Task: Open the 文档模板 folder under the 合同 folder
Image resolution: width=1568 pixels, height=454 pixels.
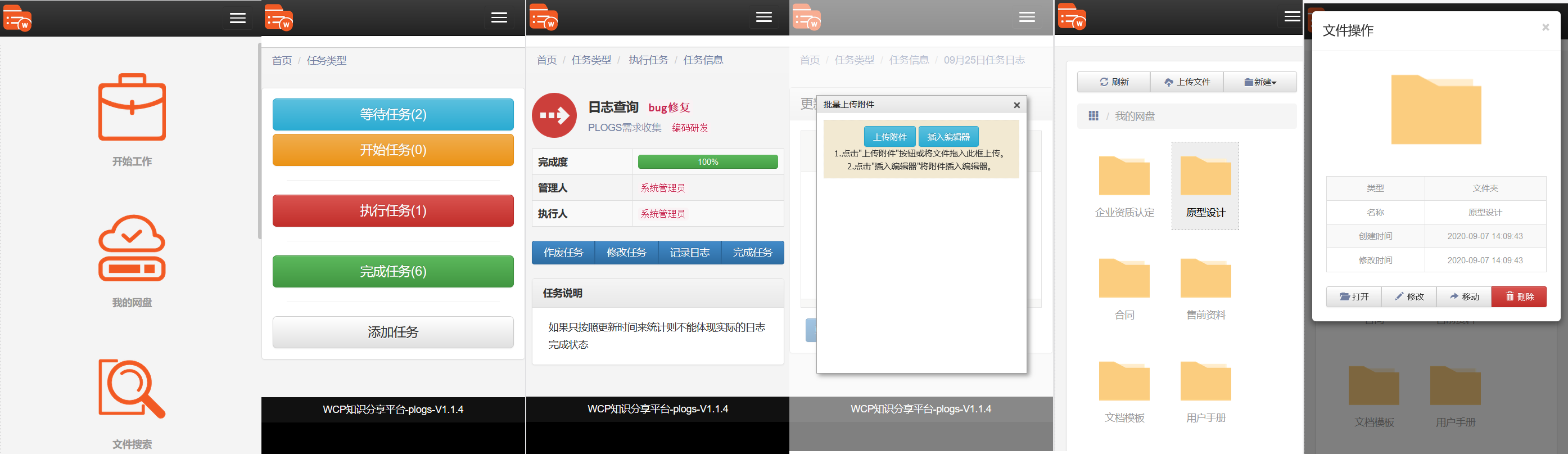Action: tap(1124, 392)
